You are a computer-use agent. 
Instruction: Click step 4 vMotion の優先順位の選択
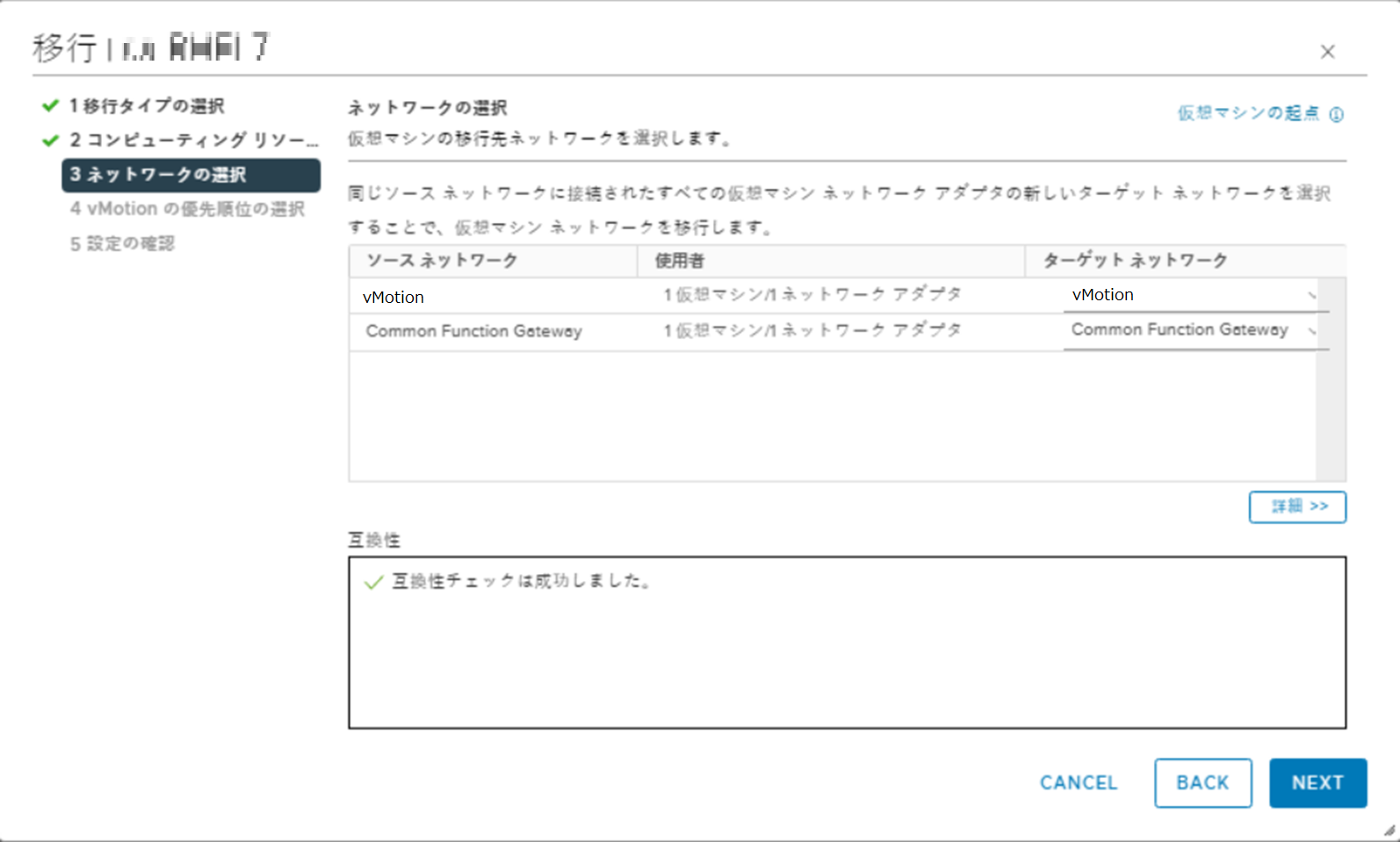coord(187,209)
